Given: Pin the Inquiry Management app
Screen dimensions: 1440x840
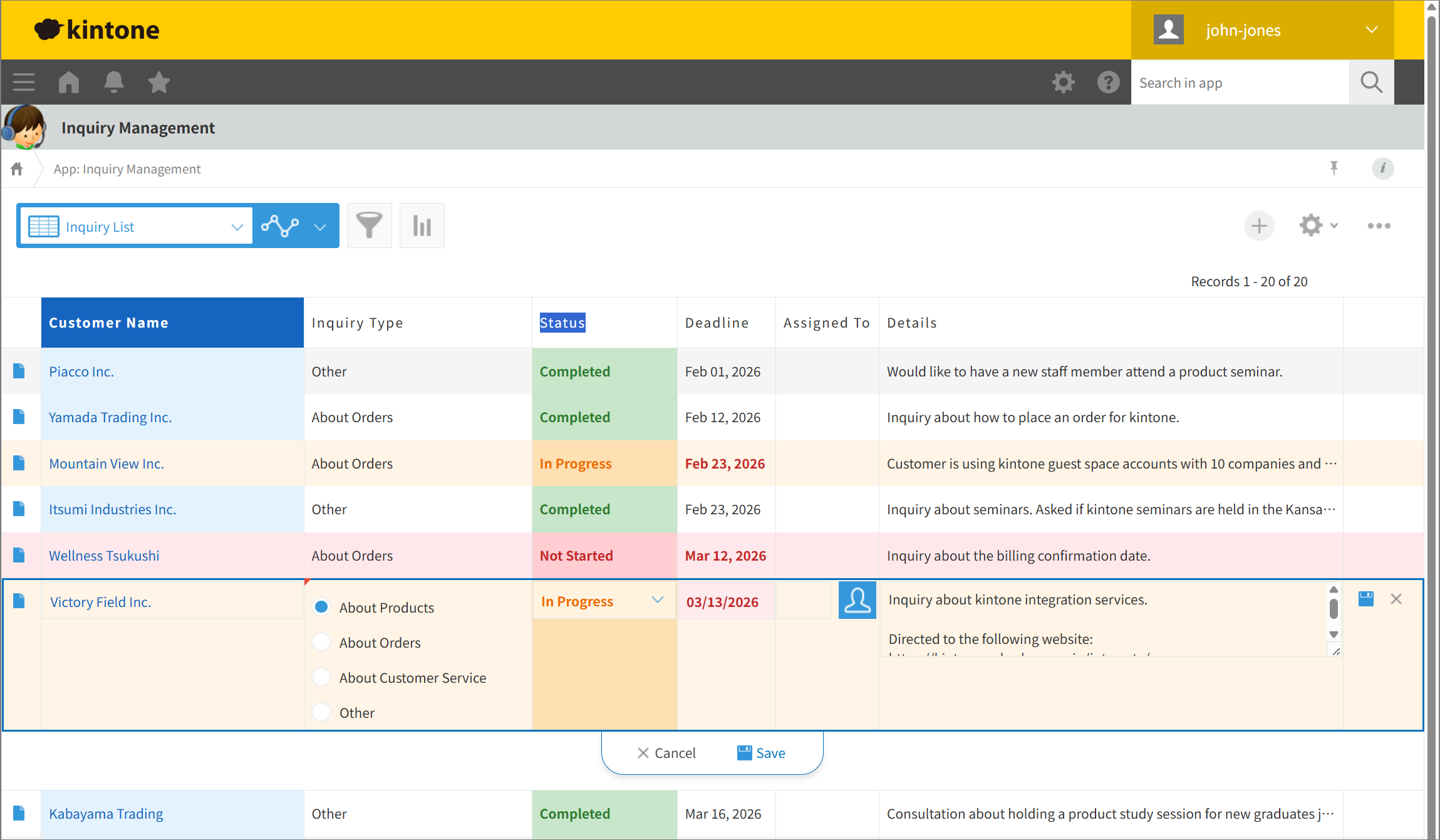Looking at the screenshot, I should (1334, 168).
